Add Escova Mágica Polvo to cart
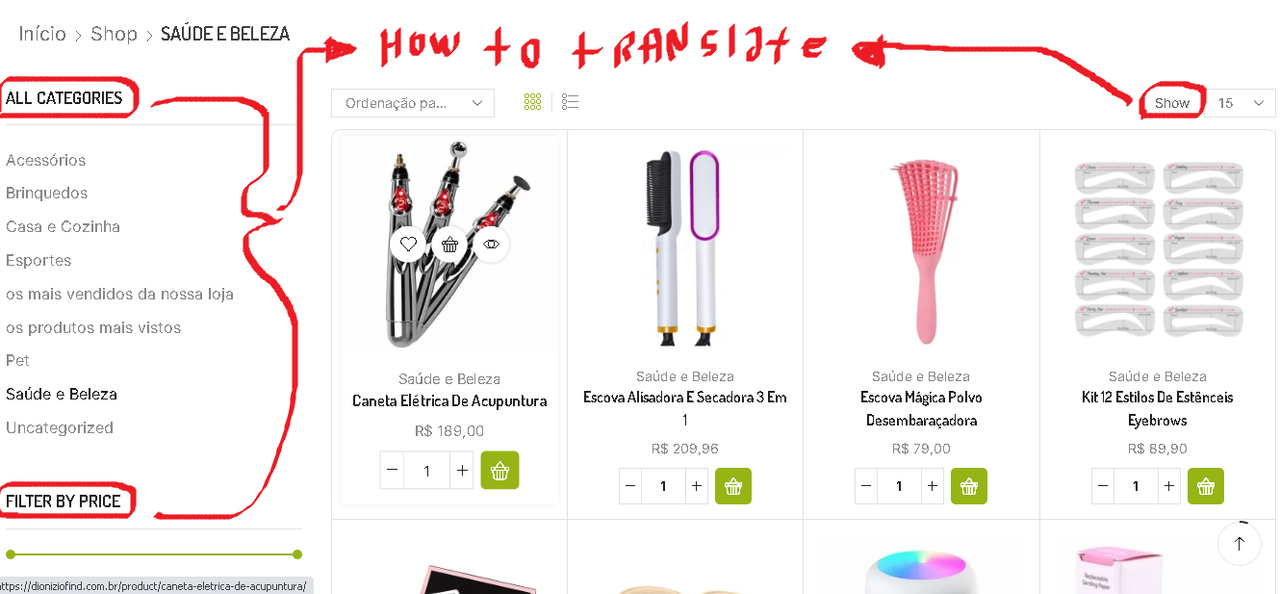This screenshot has height=594, width=1280. [969, 486]
